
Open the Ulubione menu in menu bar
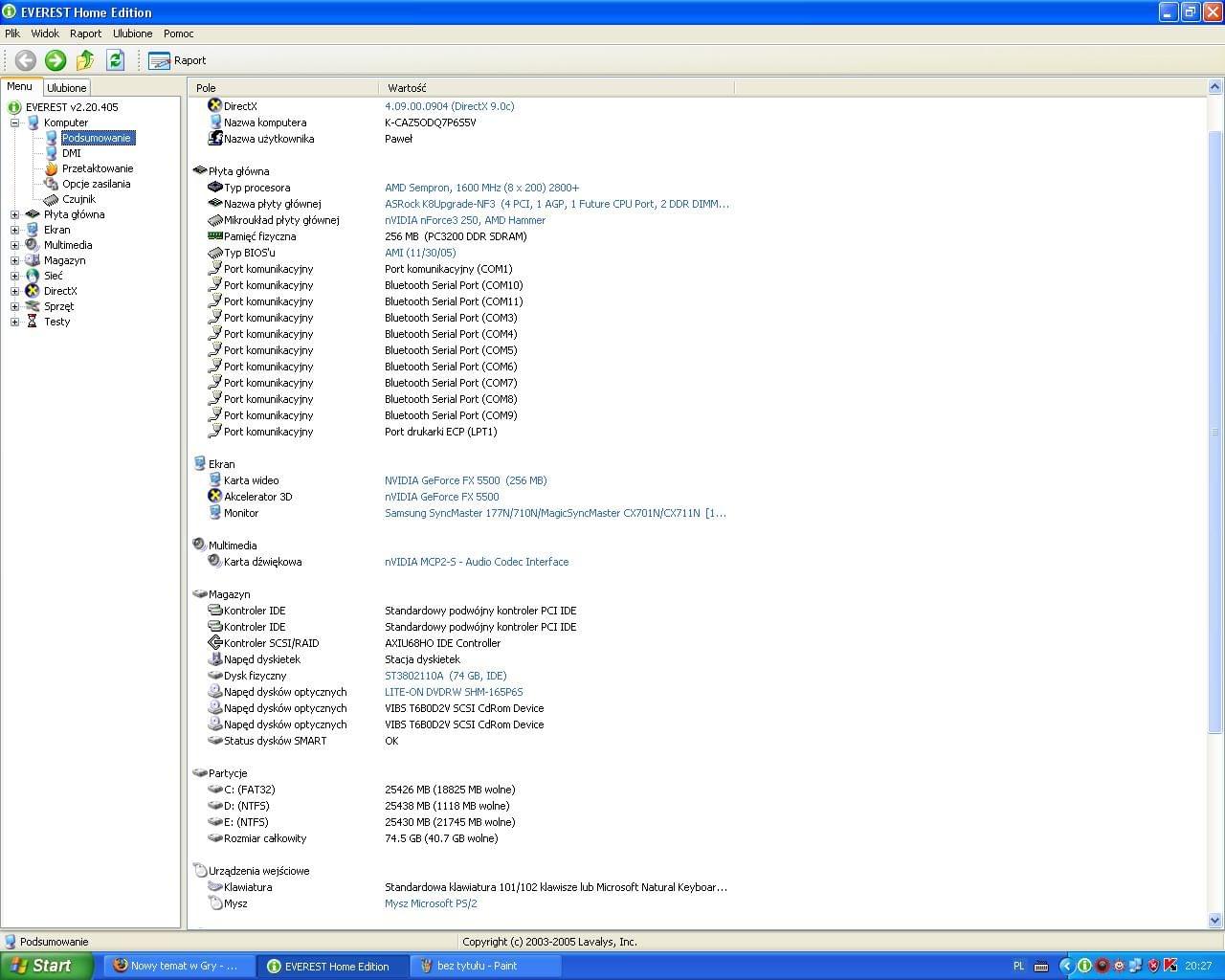pos(132,33)
